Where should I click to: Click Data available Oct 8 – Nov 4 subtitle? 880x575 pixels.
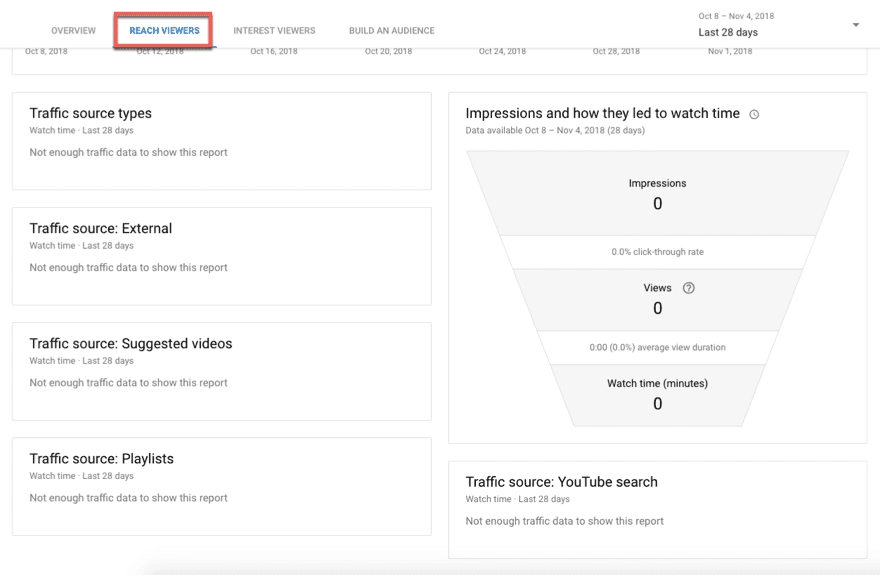(x=555, y=130)
